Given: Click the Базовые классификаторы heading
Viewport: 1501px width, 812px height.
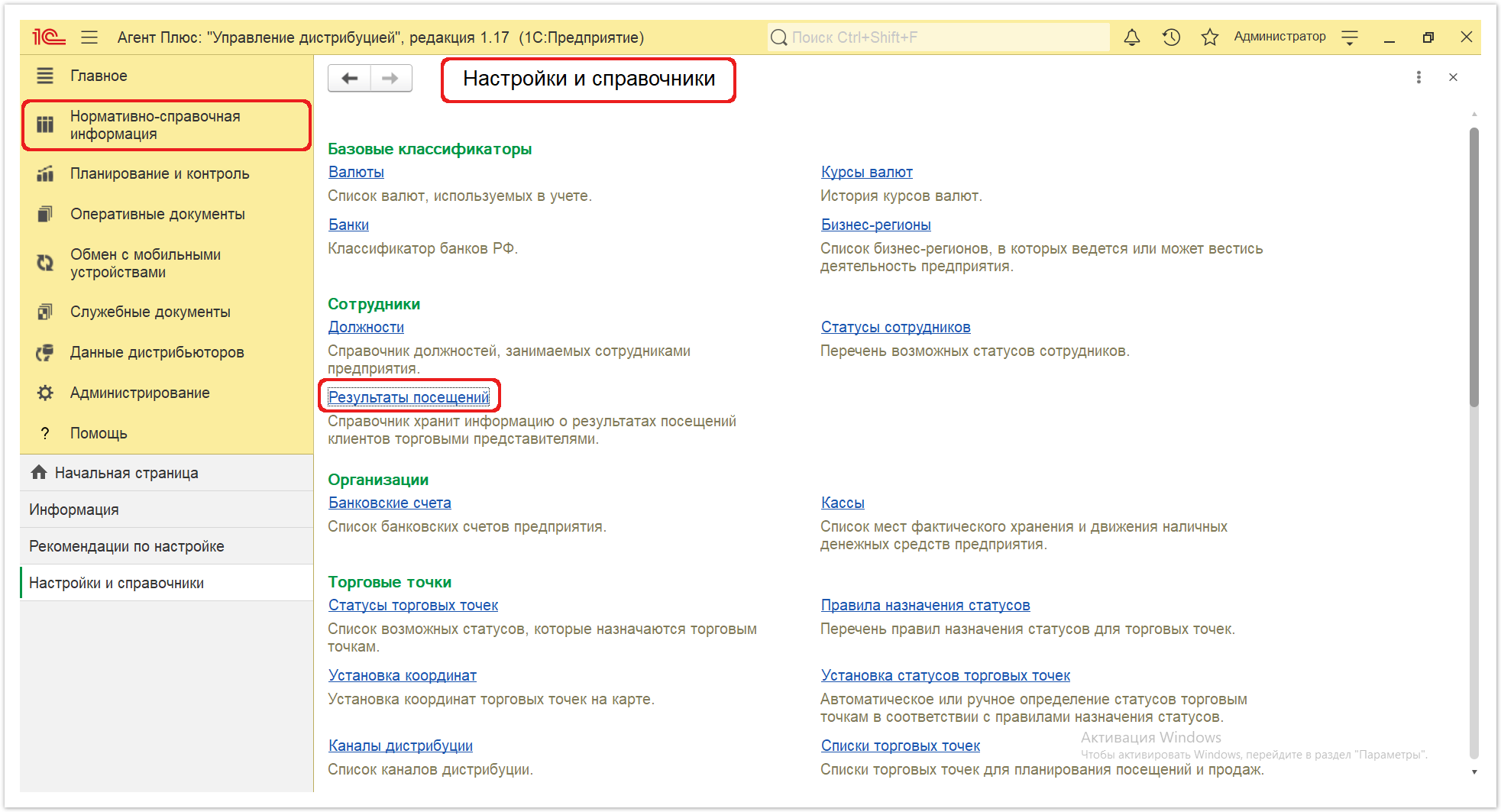Looking at the screenshot, I should pyautogui.click(x=429, y=149).
